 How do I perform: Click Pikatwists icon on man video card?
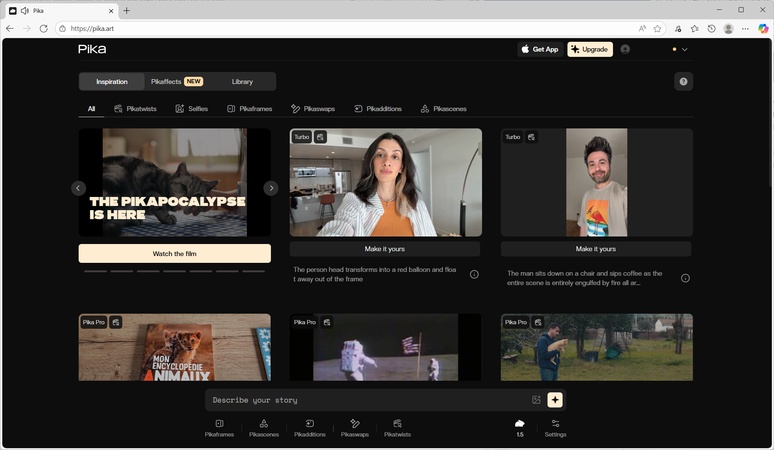point(531,137)
